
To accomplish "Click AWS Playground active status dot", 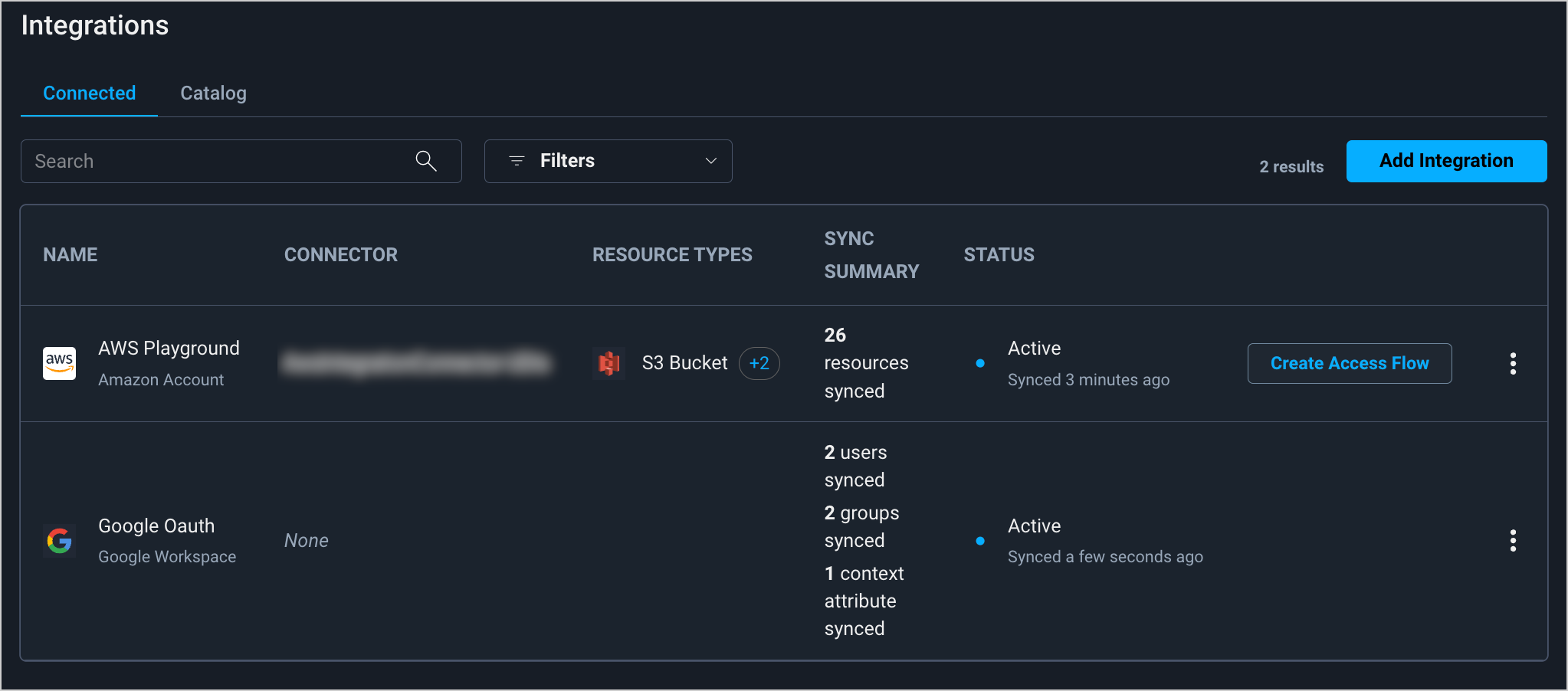I will pos(980,363).
